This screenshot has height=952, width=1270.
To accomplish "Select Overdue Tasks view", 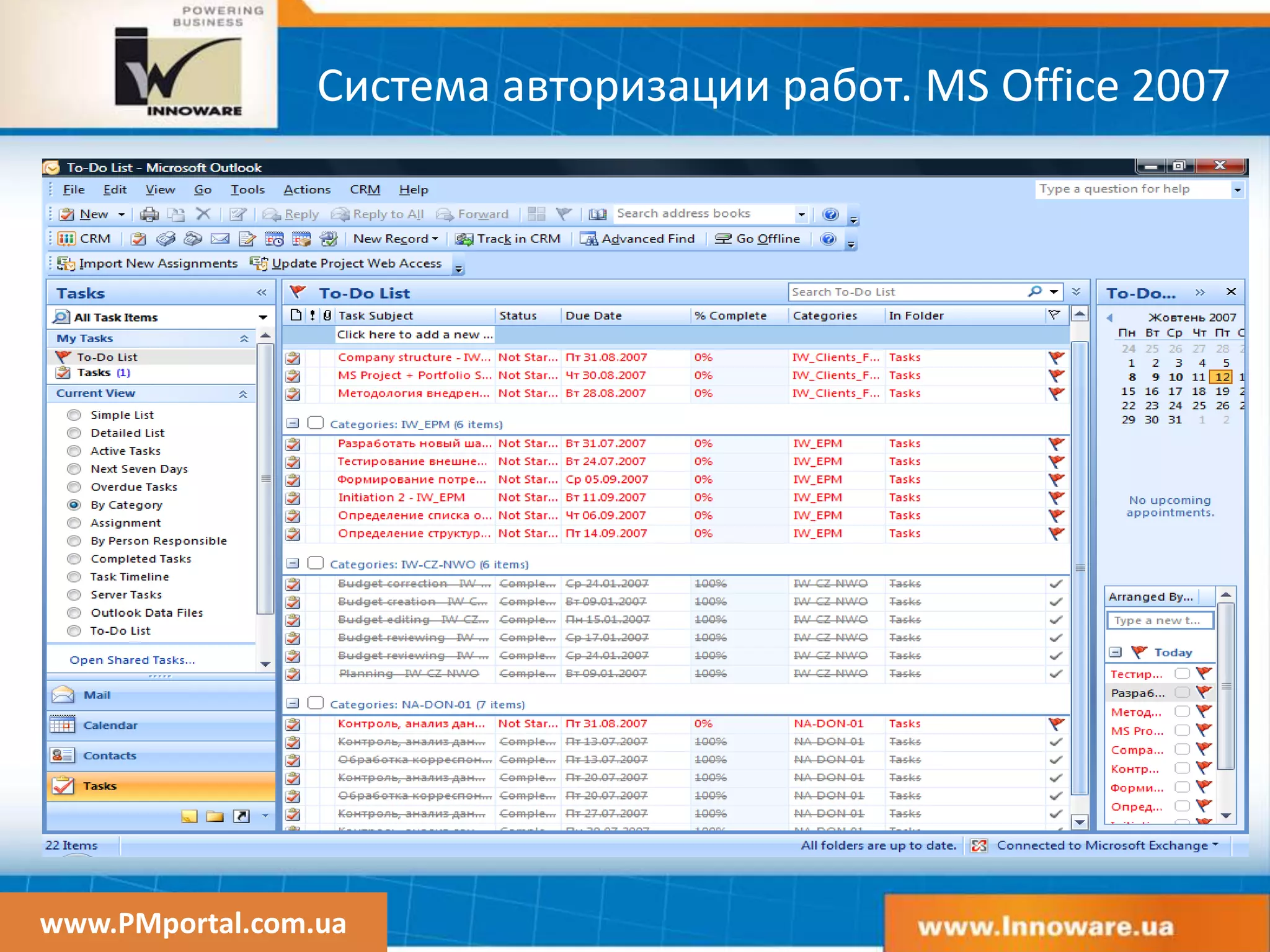I will pyautogui.click(x=74, y=487).
